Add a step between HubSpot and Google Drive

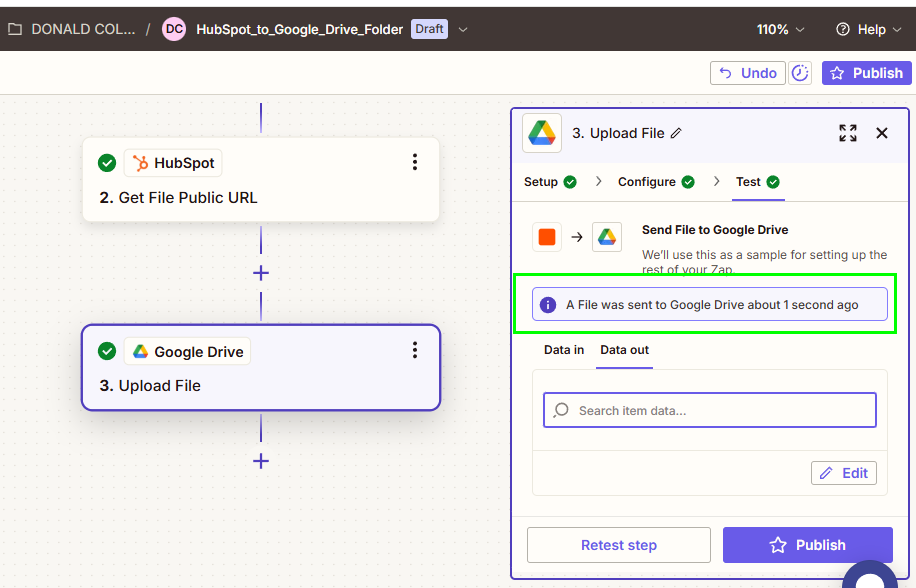click(261, 273)
